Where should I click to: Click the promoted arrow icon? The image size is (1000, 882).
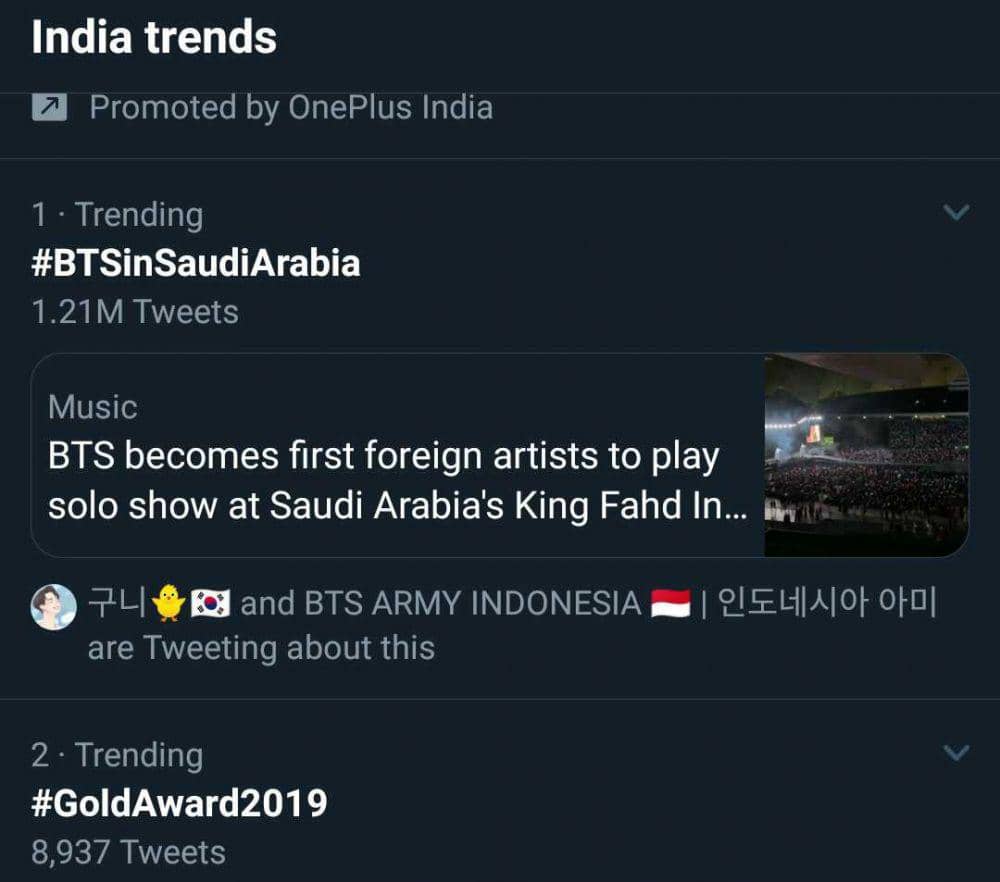(x=49, y=107)
